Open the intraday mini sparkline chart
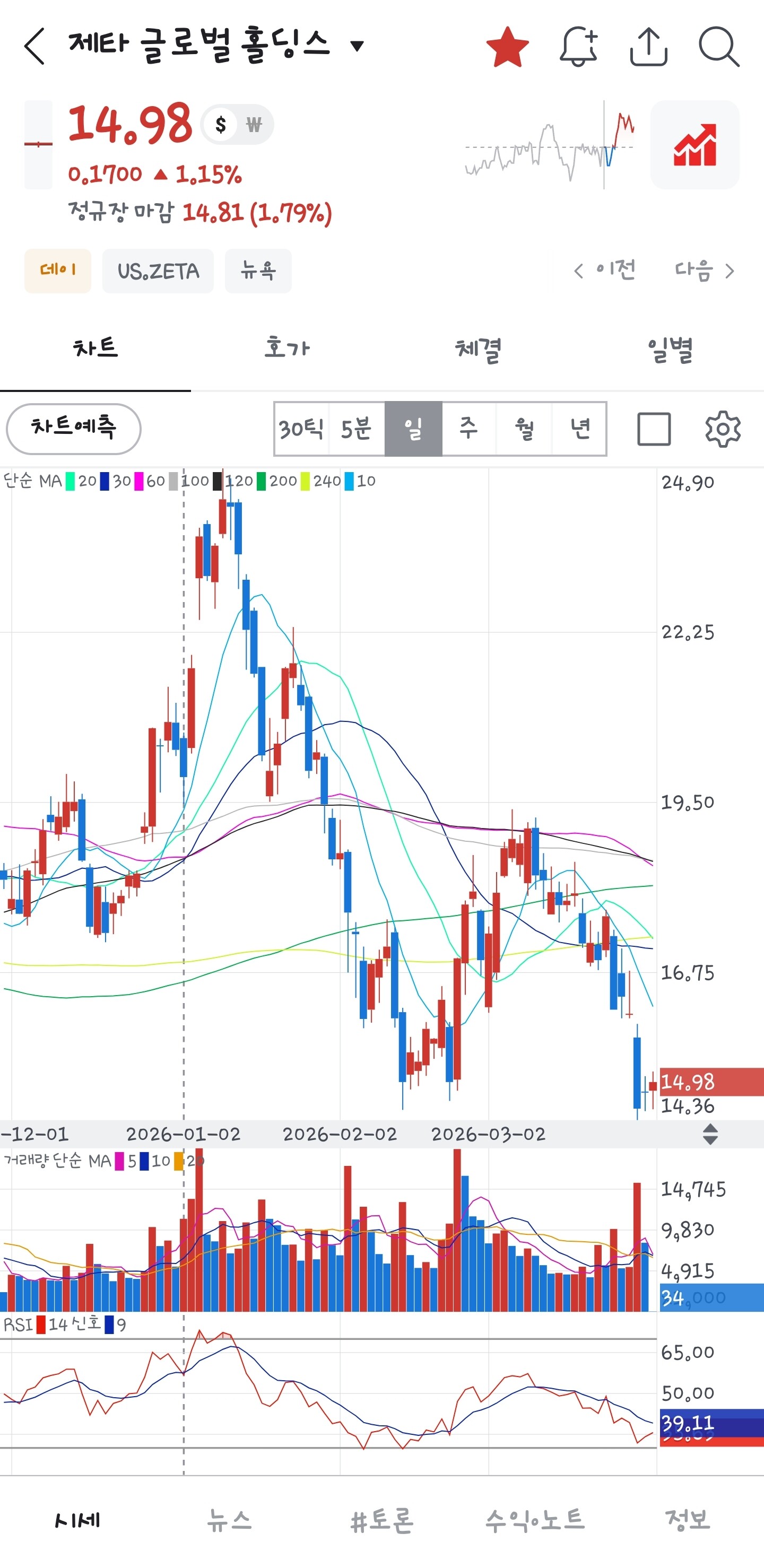This screenshot has height=1568, width=764. pyautogui.click(x=550, y=146)
